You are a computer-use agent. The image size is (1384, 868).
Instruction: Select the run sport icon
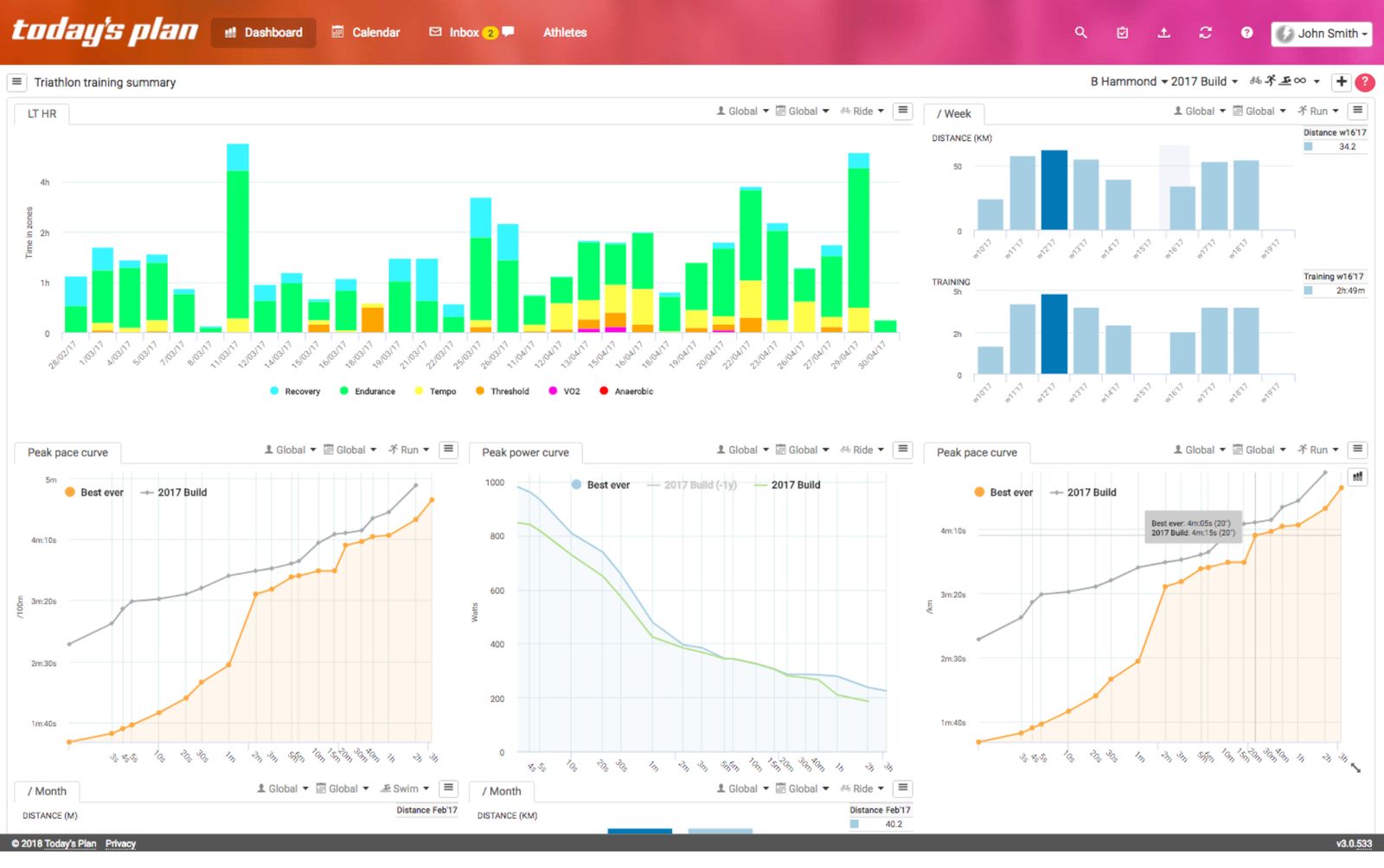point(1270,80)
